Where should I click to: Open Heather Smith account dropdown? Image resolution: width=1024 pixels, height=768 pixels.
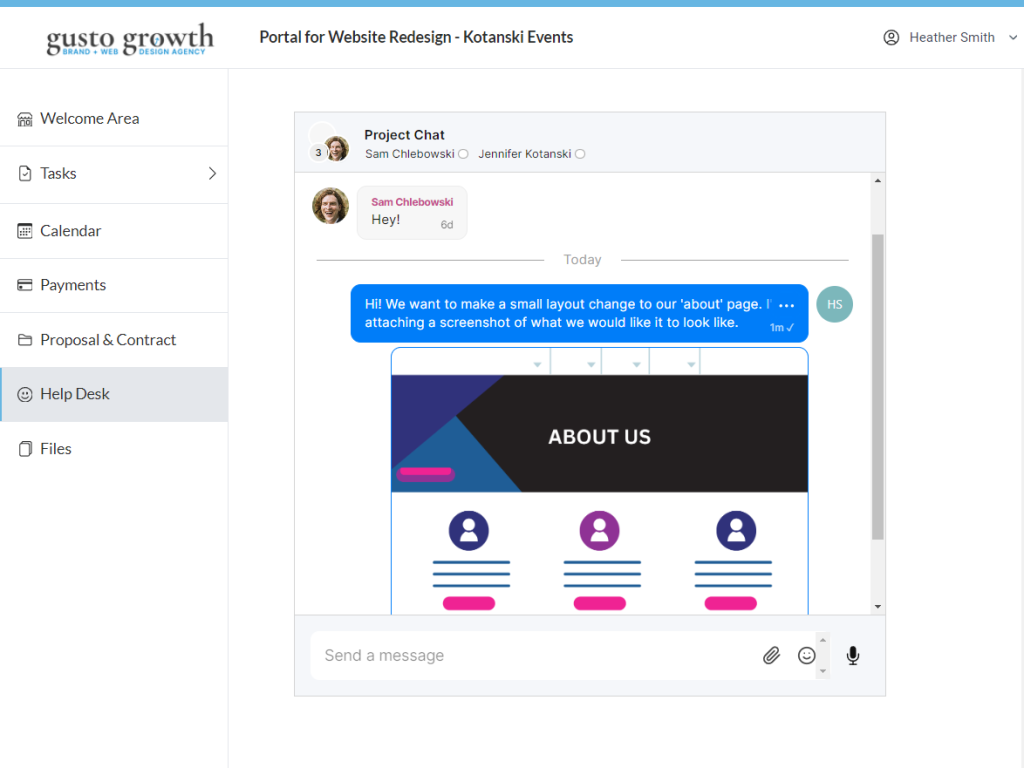(1013, 38)
